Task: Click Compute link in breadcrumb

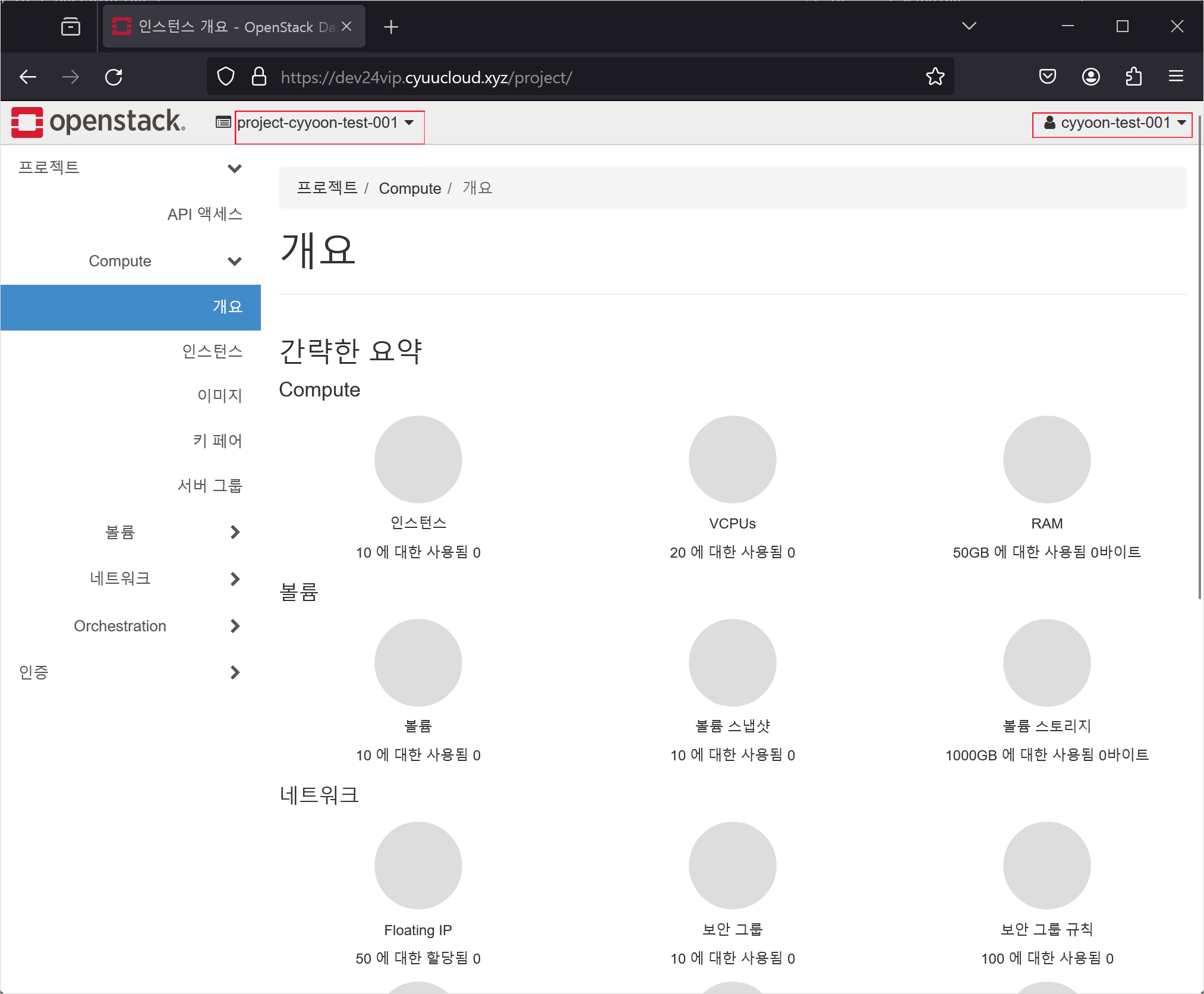Action: pos(409,188)
